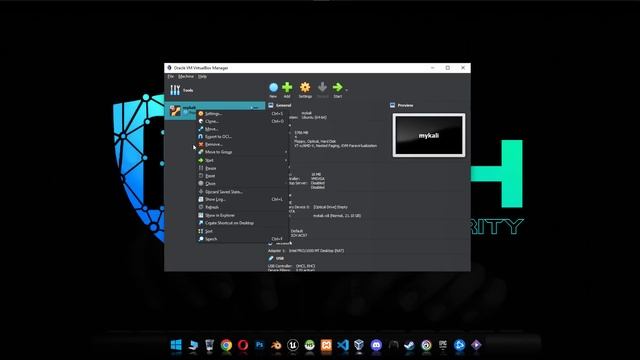The height and width of the screenshot is (360, 640).
Task: Click the green Add toolbar icon
Action: [287, 89]
